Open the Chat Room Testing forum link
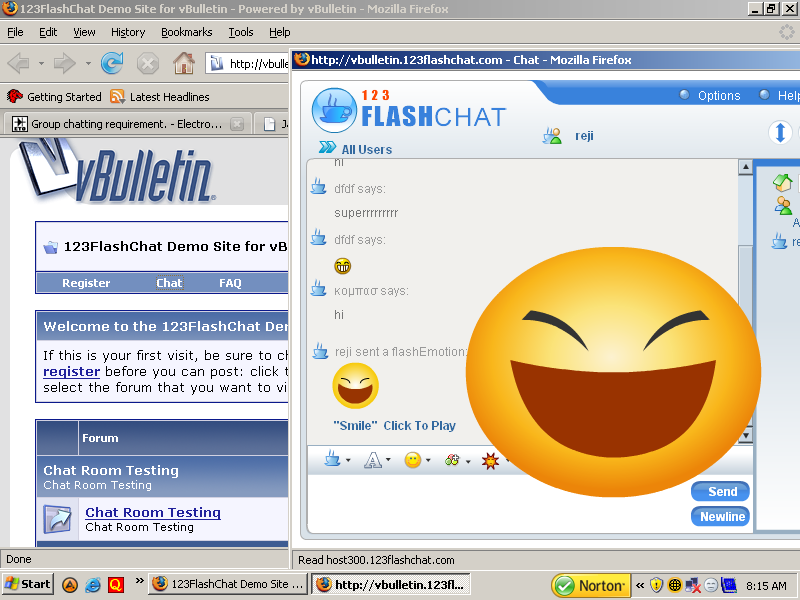 pos(153,512)
